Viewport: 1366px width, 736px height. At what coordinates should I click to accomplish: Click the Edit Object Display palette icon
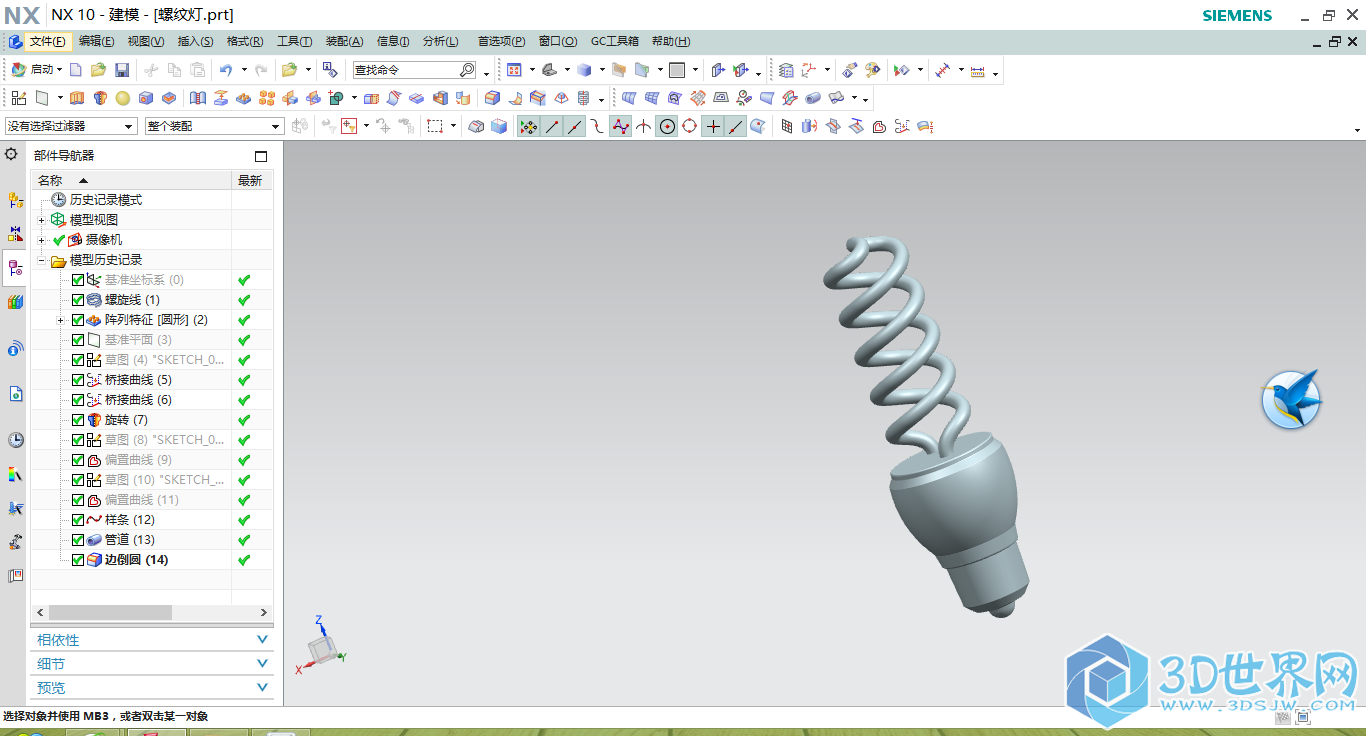(872, 70)
